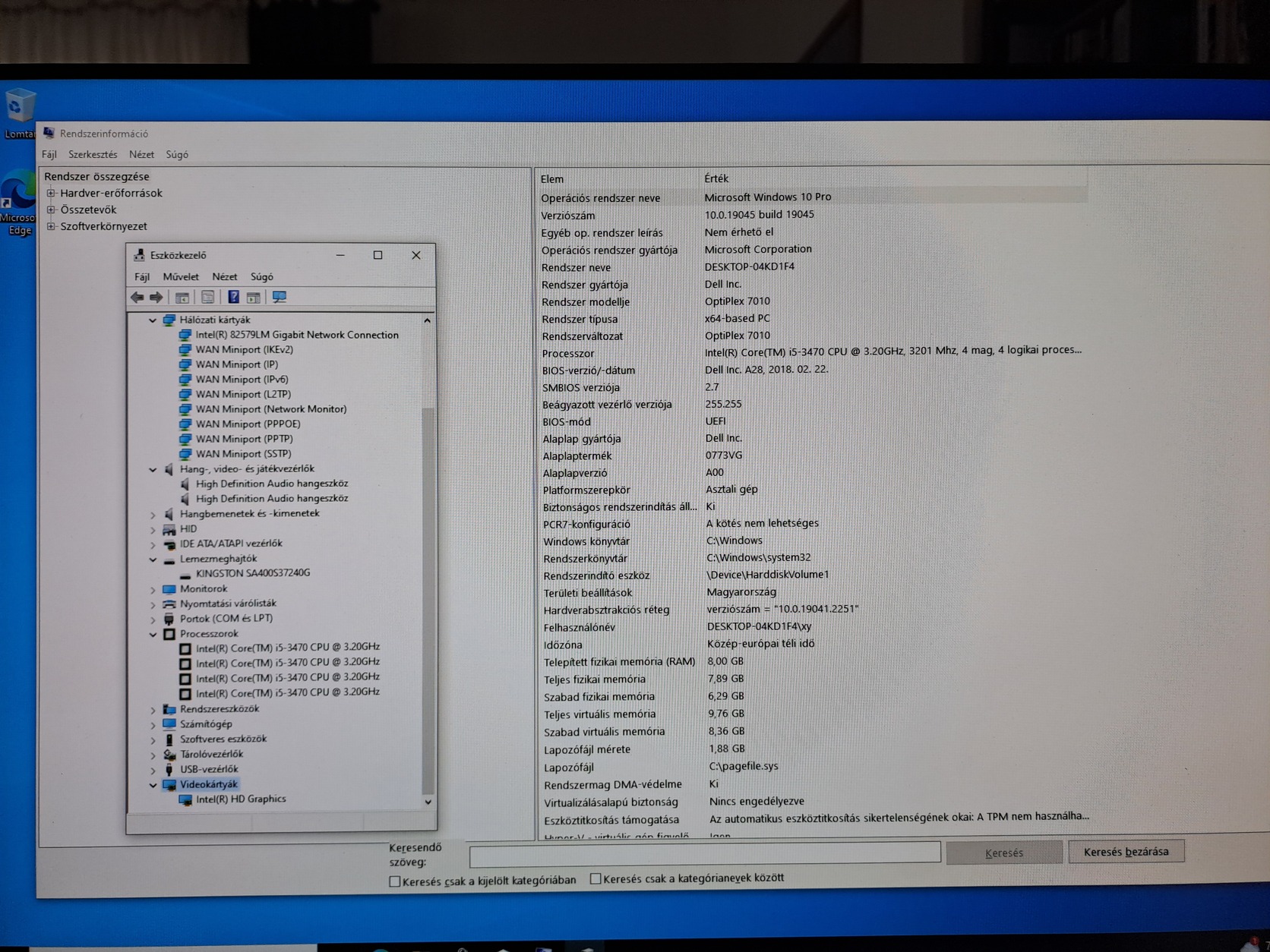1270x952 pixels.
Task: Click the Elem column header
Action: click(x=551, y=179)
